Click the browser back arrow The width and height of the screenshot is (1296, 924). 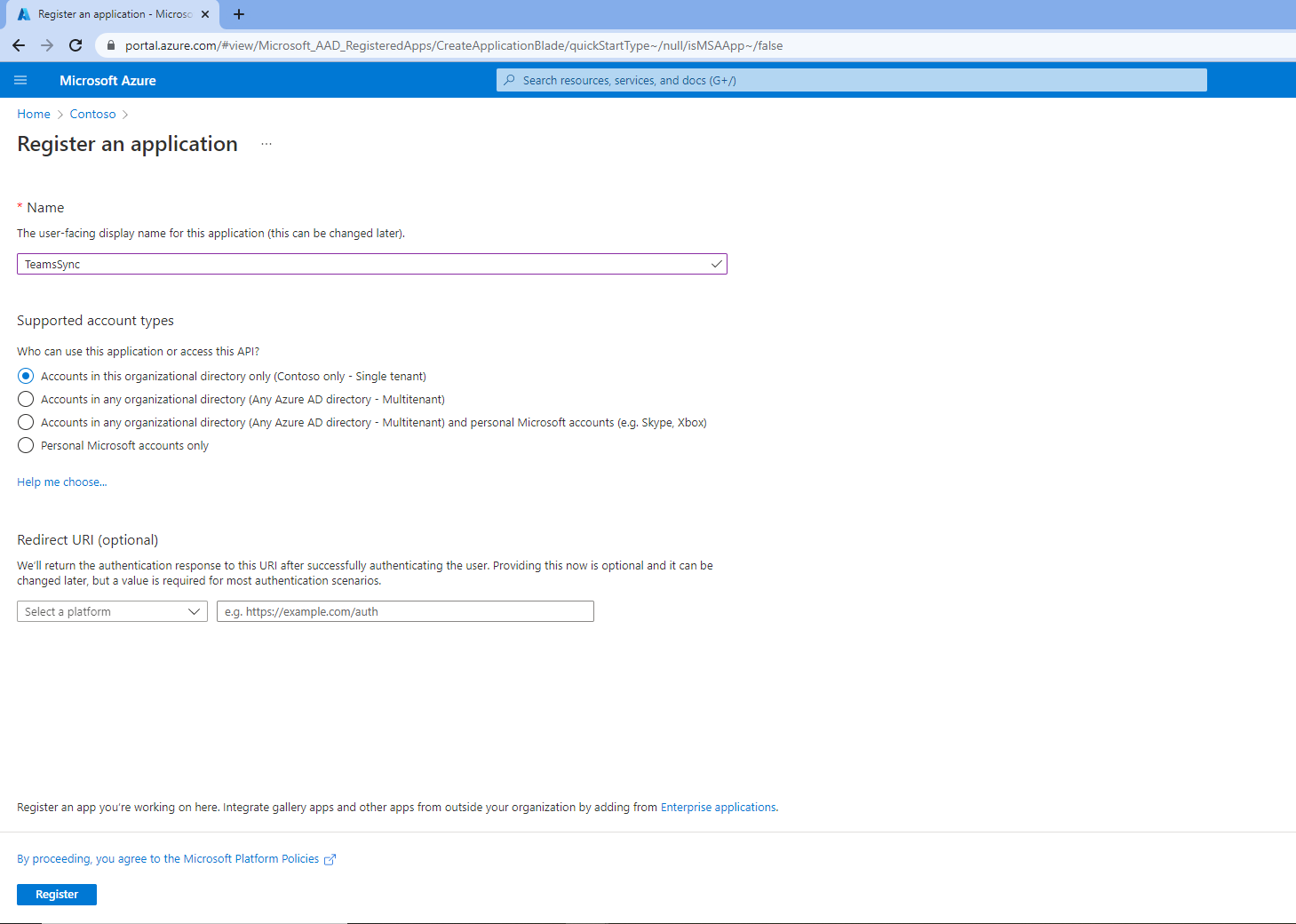coord(19,45)
